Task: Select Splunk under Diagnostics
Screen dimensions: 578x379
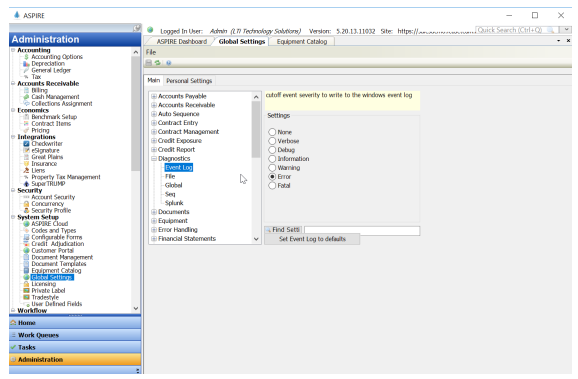Action: [174, 203]
